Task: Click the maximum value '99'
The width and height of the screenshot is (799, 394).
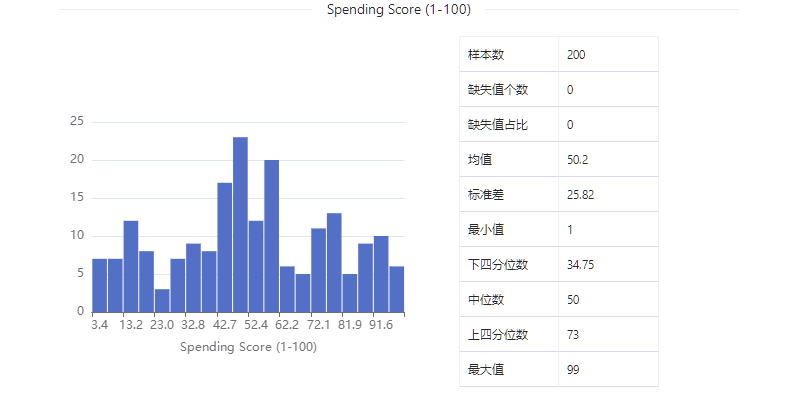Action: point(573,370)
